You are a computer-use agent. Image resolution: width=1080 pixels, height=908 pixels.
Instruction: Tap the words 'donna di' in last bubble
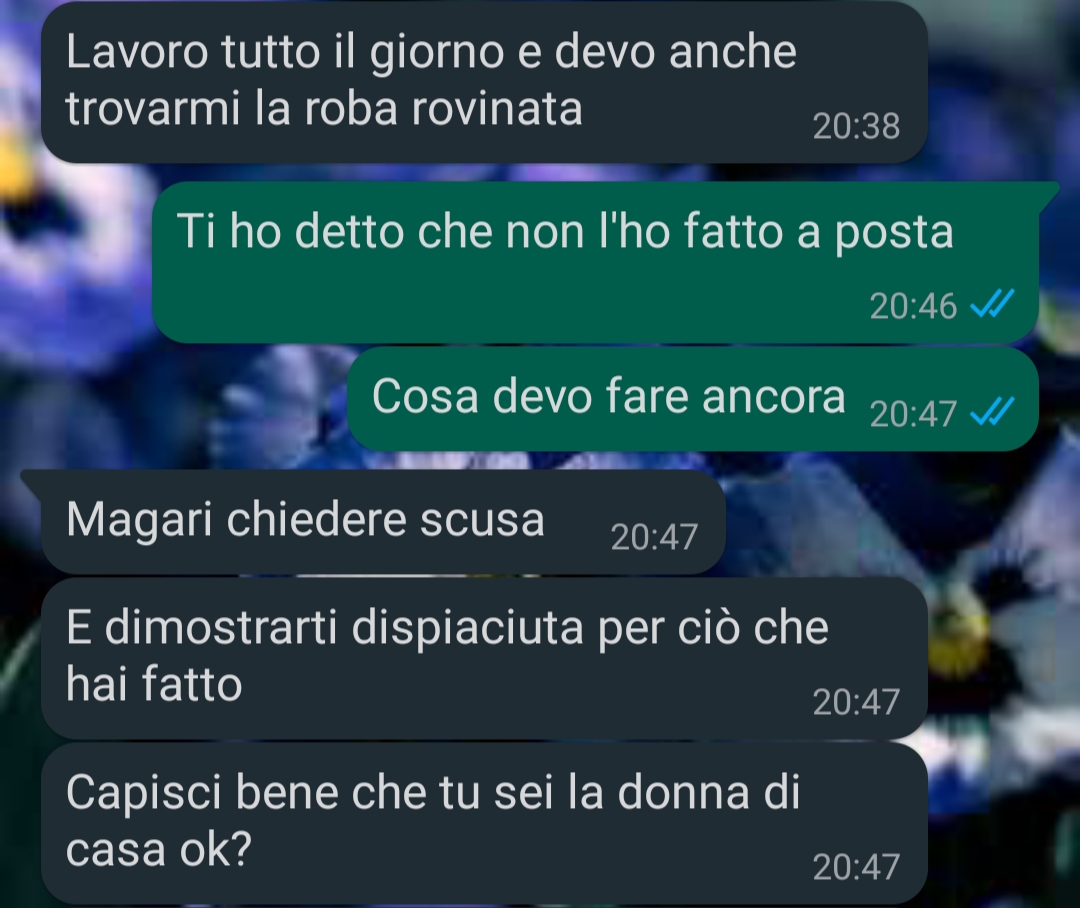(x=709, y=792)
